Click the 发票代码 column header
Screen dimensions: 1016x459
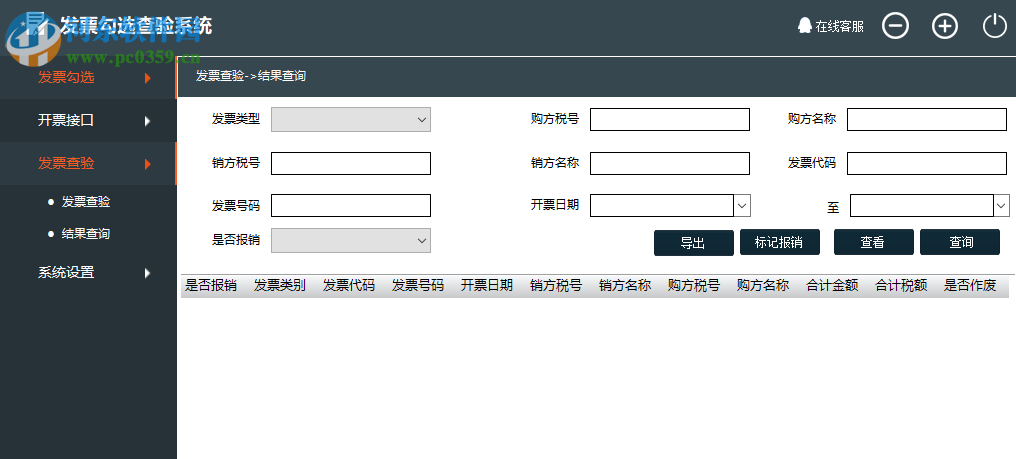349,285
